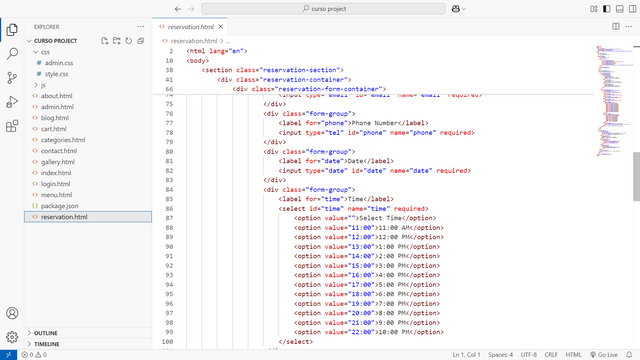This screenshot has width=640, height=360.
Task: Open the Run and Debug view
Action: (x=12, y=102)
